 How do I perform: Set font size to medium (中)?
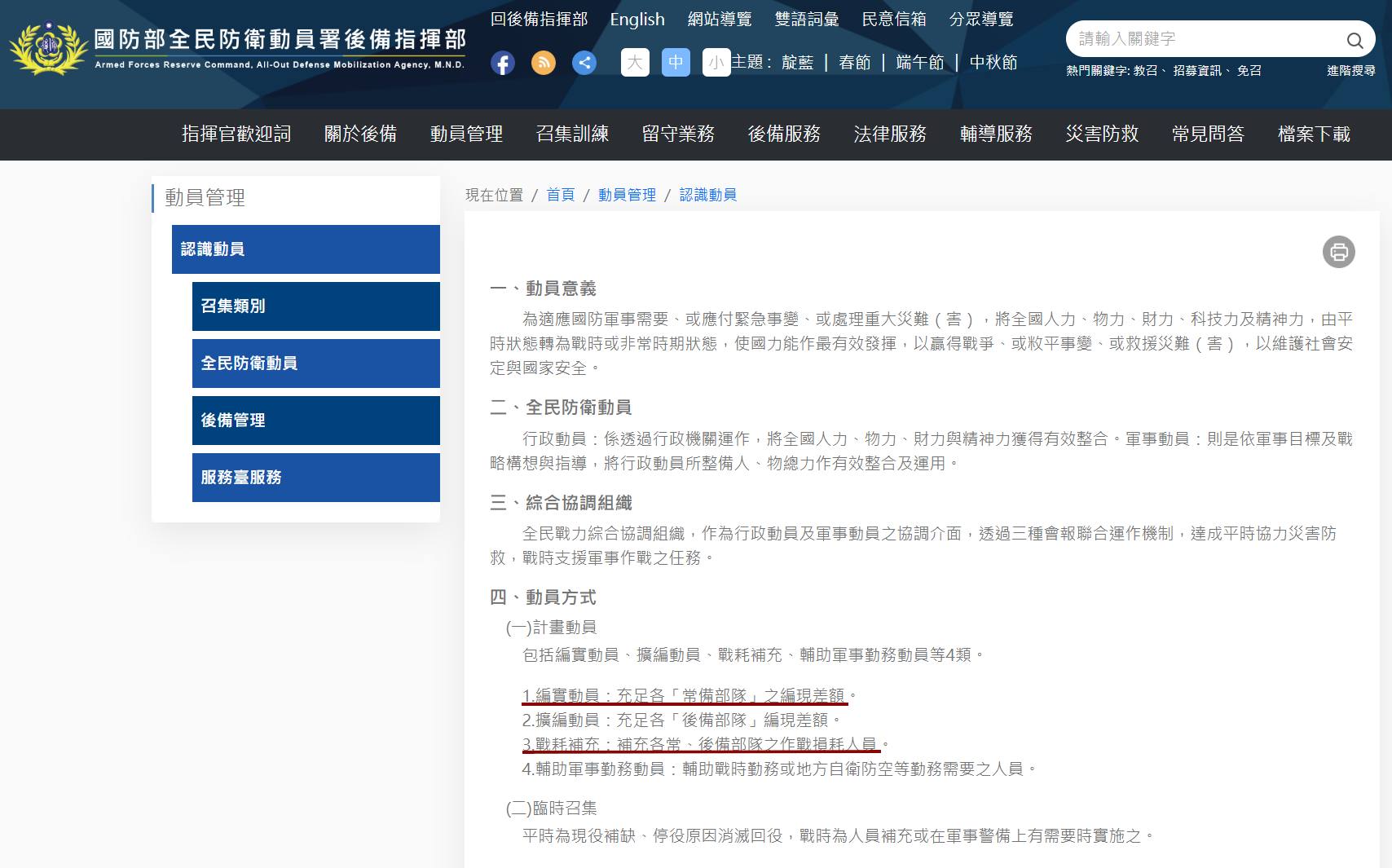coord(676,63)
